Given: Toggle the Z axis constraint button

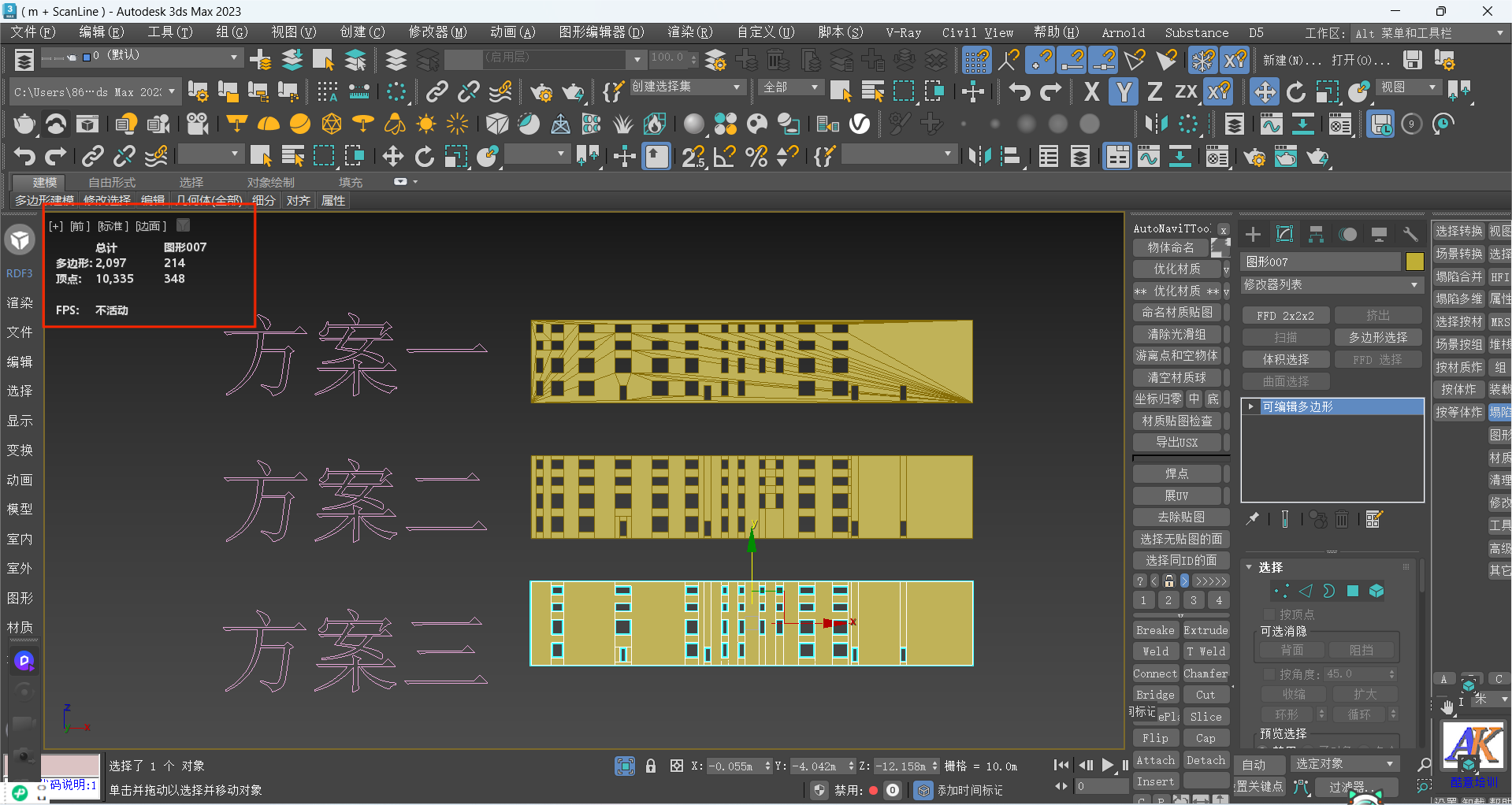Looking at the screenshot, I should pyautogui.click(x=1154, y=92).
